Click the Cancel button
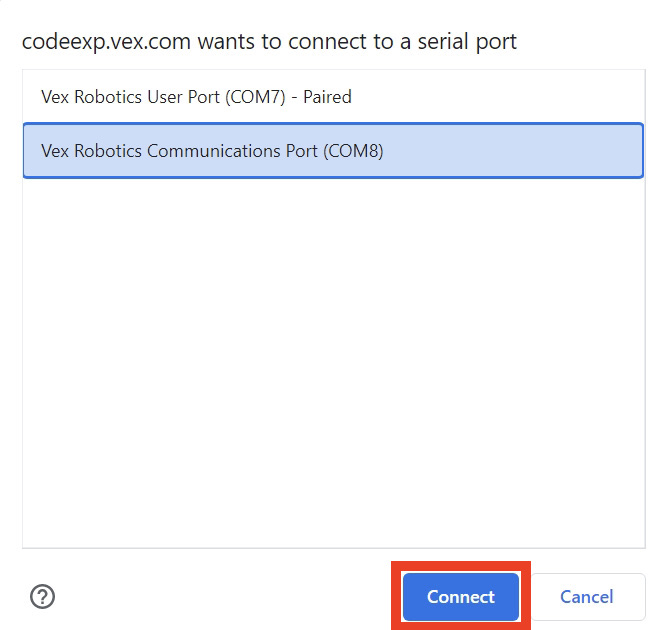Image resolution: width=662 pixels, height=630 pixels. [587, 597]
